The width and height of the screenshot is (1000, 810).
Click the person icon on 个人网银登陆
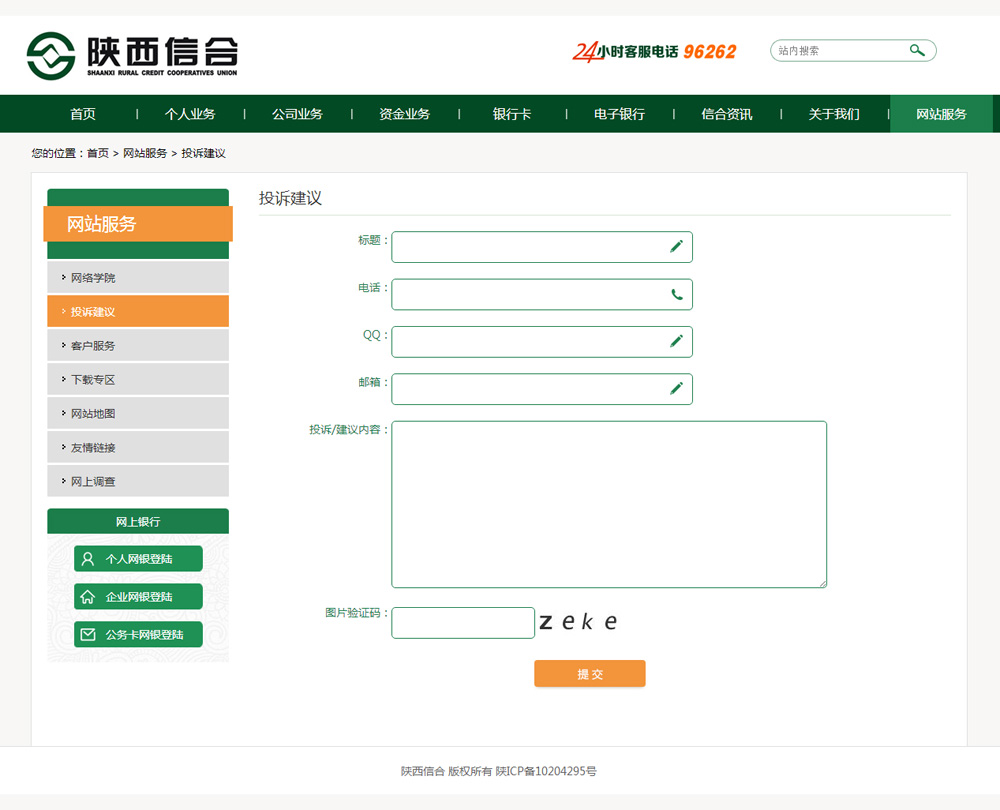point(88,559)
